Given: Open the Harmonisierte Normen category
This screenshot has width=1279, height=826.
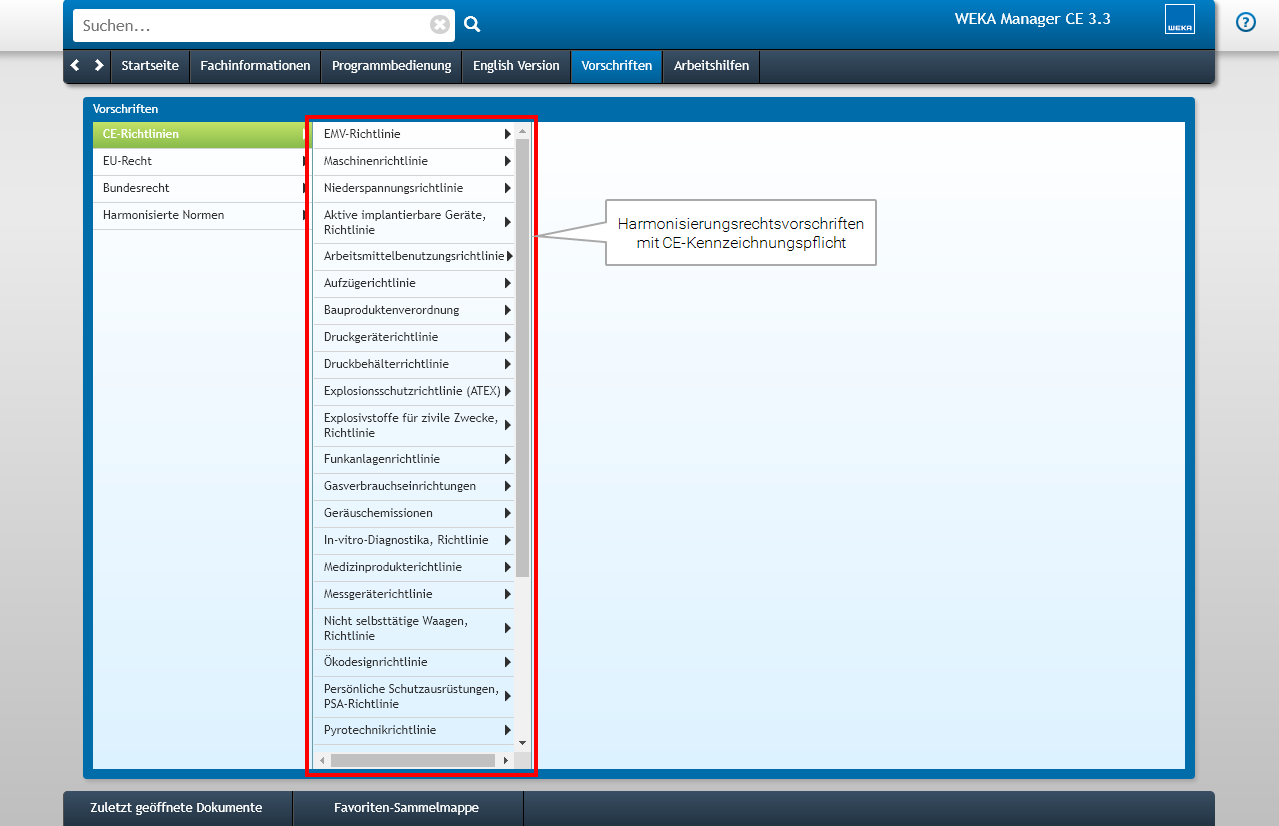Looking at the screenshot, I should click(200, 215).
